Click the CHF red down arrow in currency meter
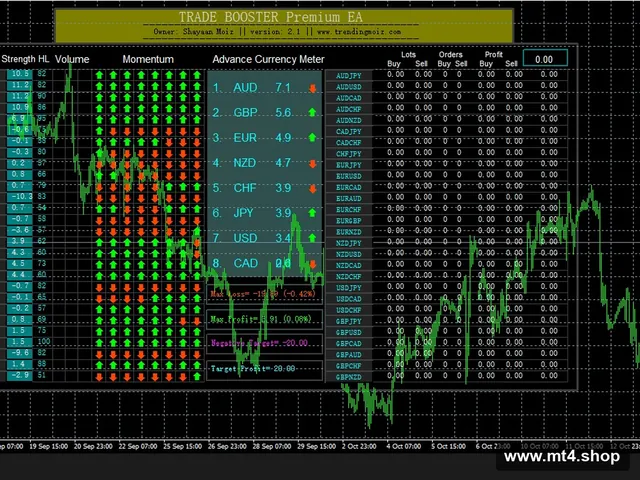 (312, 189)
